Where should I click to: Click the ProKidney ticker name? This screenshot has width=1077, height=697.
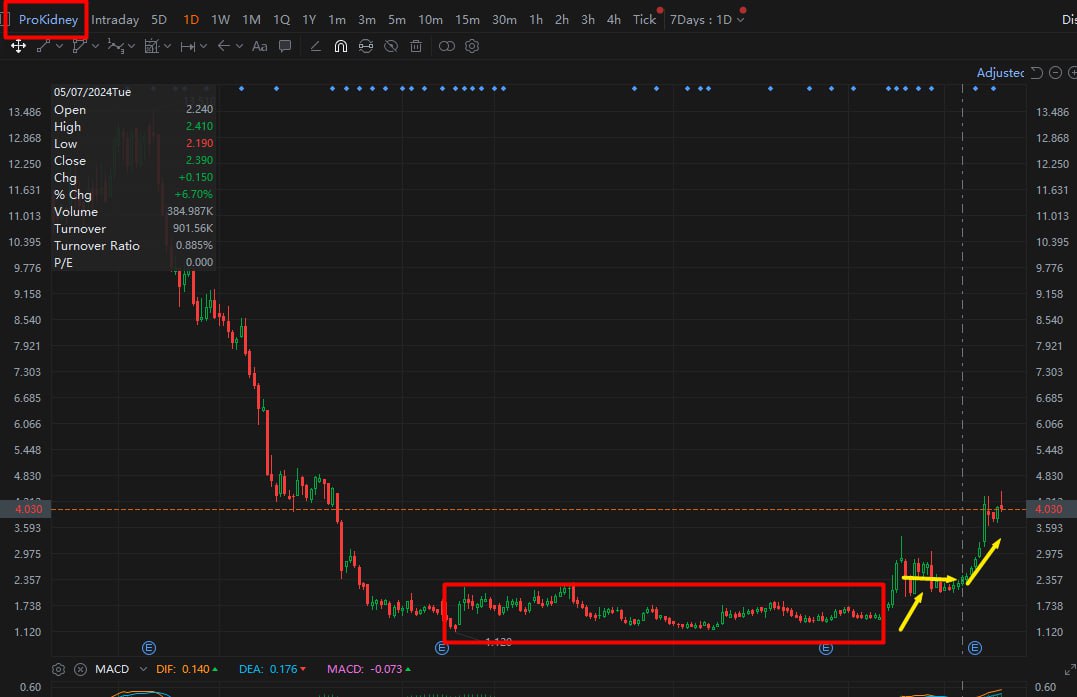48,19
